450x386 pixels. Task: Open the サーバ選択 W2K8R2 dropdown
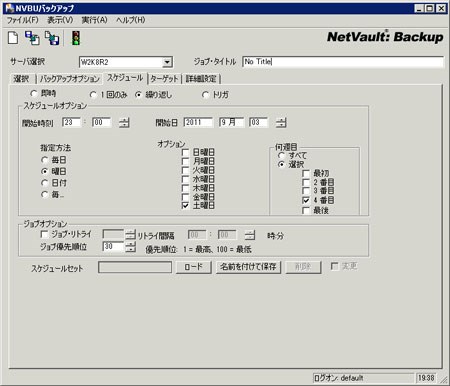click(167, 62)
